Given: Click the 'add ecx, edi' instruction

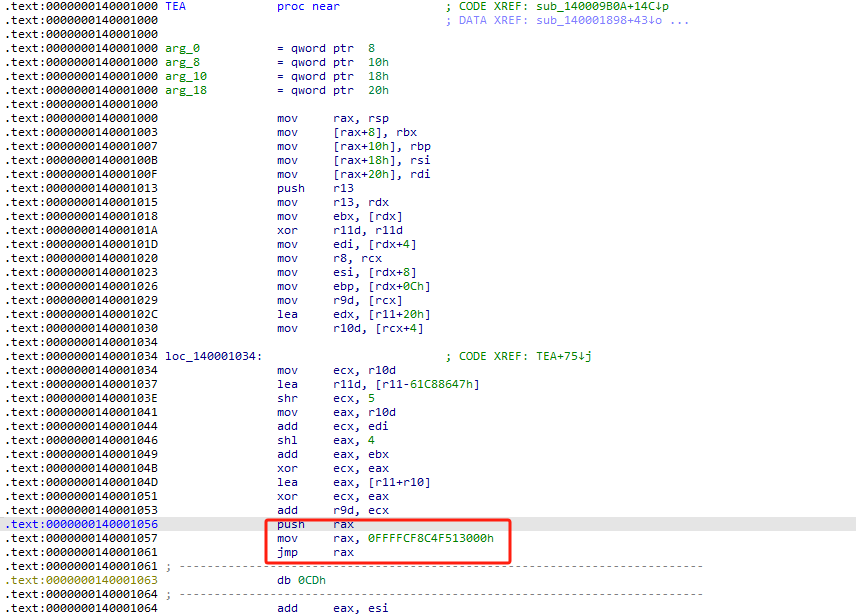Looking at the screenshot, I should pyautogui.click(x=333, y=427).
